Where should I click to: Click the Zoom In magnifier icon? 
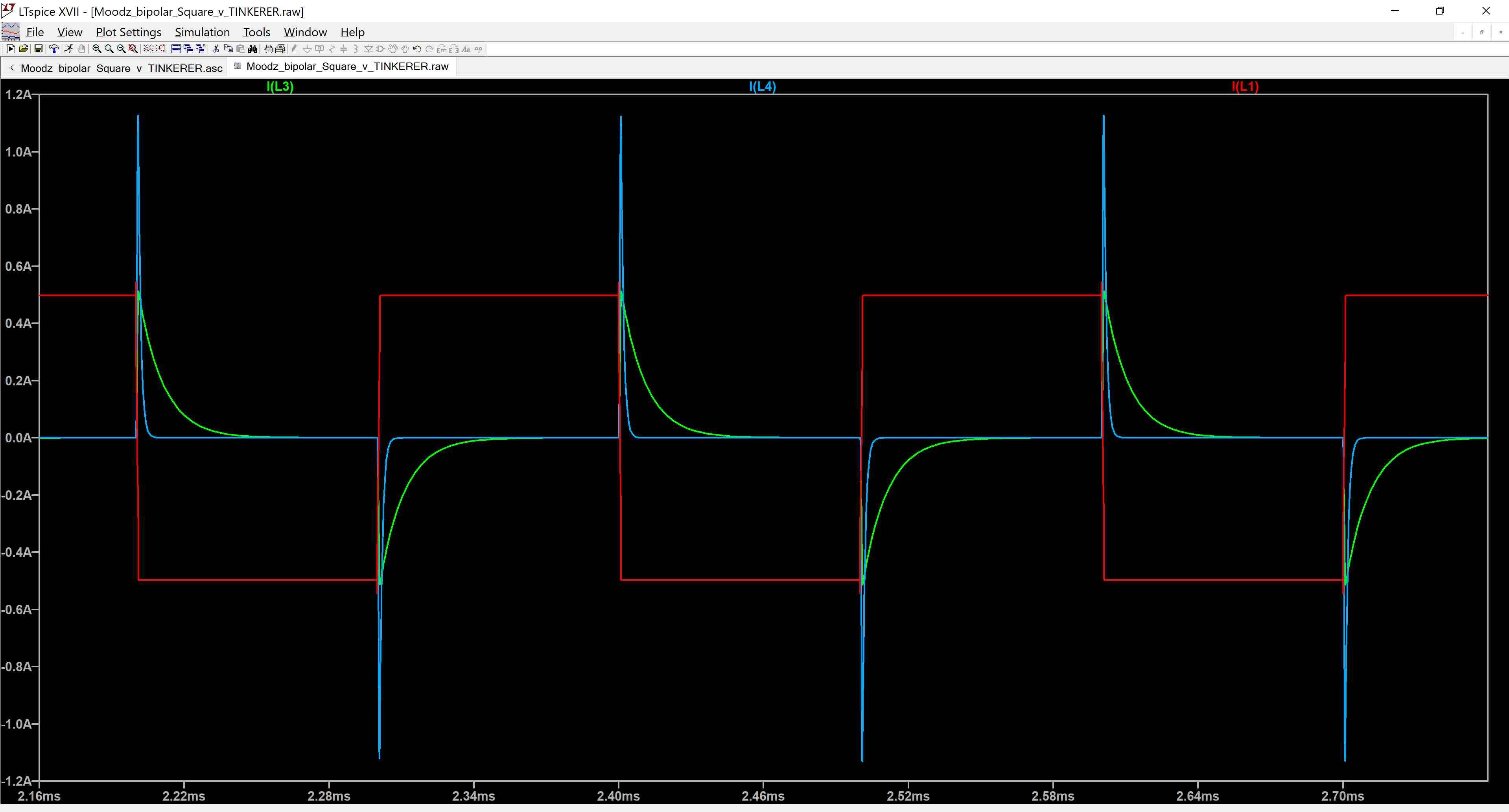pyautogui.click(x=97, y=49)
